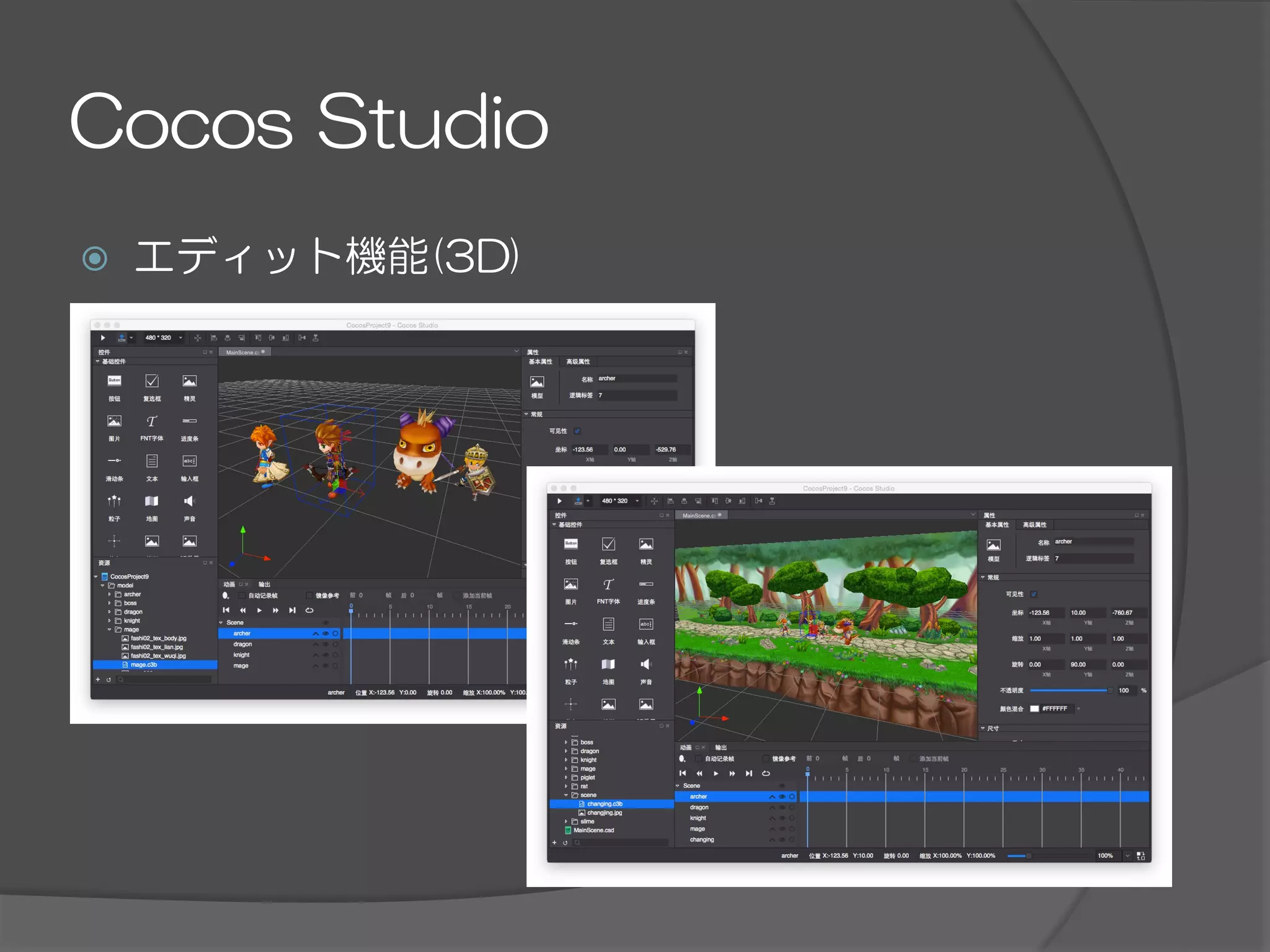Click the run/preview play icon in forest-scene toolbar
1270x952 pixels.
tap(559, 501)
